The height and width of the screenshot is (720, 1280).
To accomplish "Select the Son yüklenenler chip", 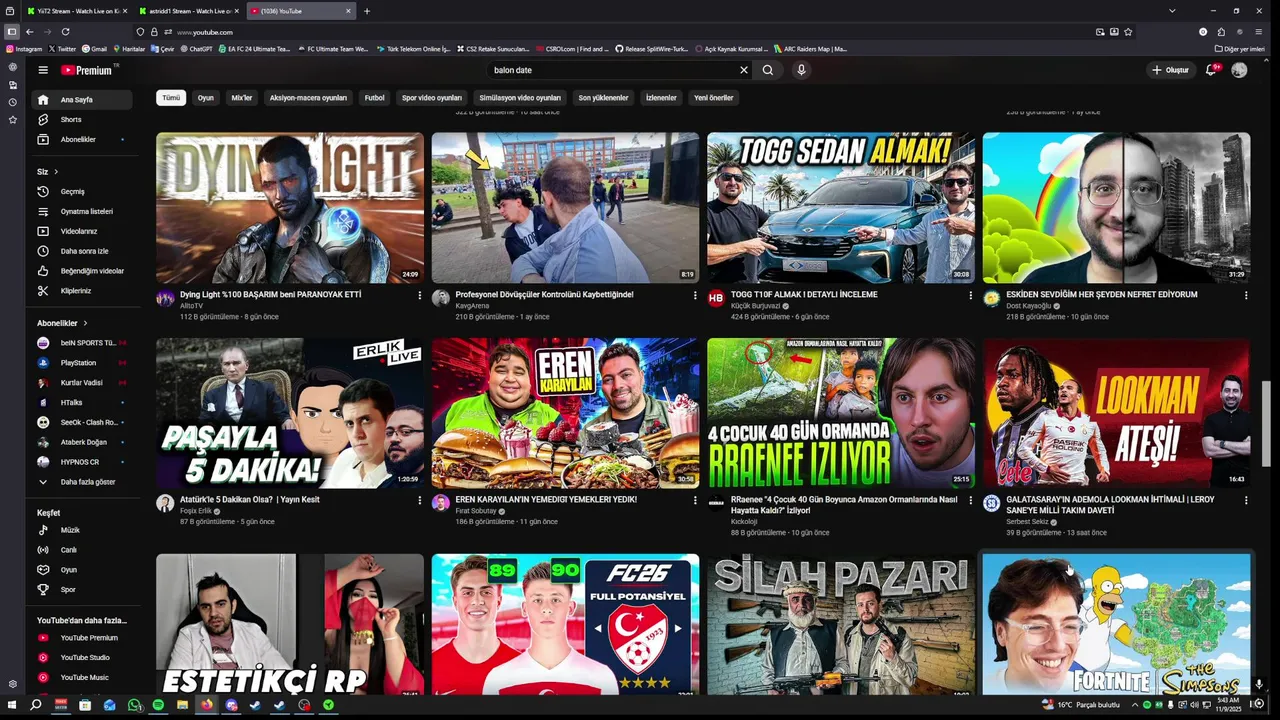I will 603,98.
